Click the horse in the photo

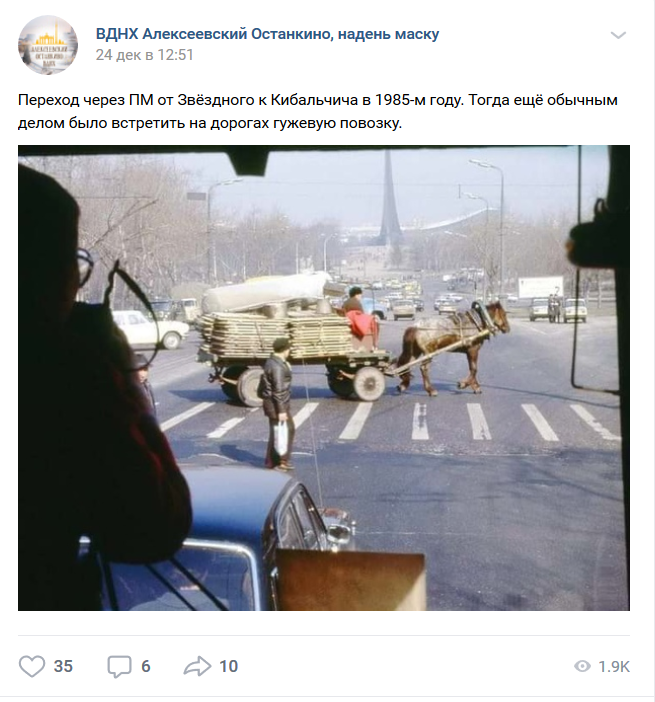[452, 347]
